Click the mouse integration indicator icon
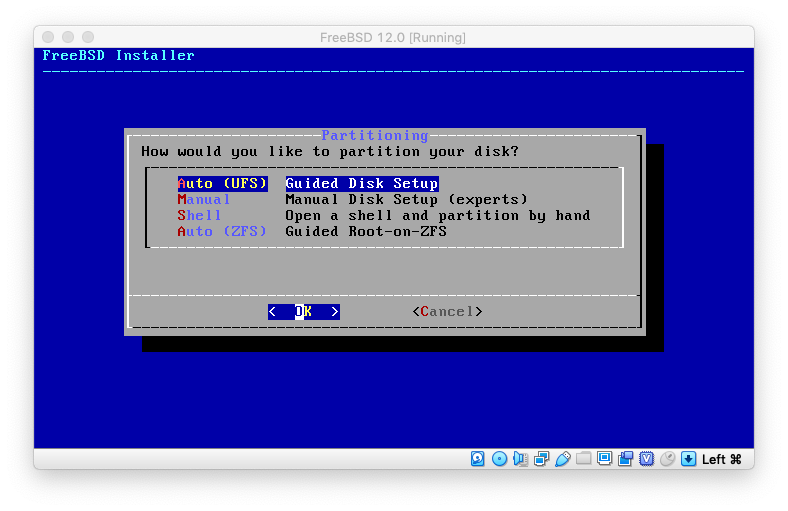 coord(667,459)
